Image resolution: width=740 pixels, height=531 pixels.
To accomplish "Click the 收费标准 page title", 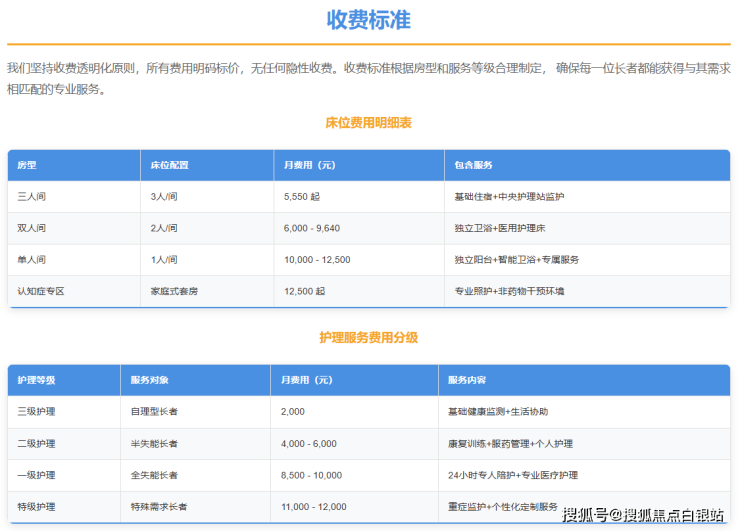I will (x=368, y=20).
